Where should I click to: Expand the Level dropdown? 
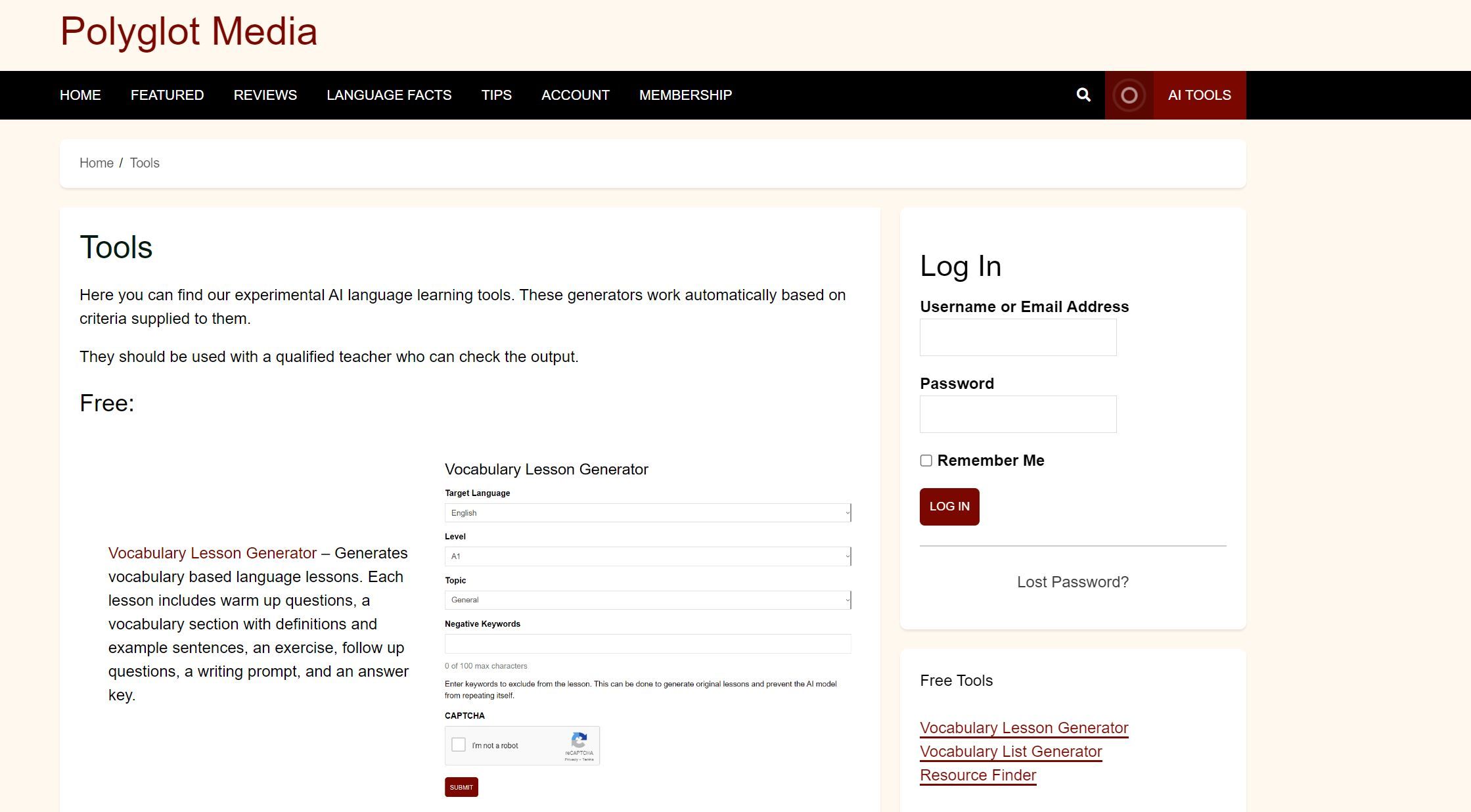[x=647, y=556]
